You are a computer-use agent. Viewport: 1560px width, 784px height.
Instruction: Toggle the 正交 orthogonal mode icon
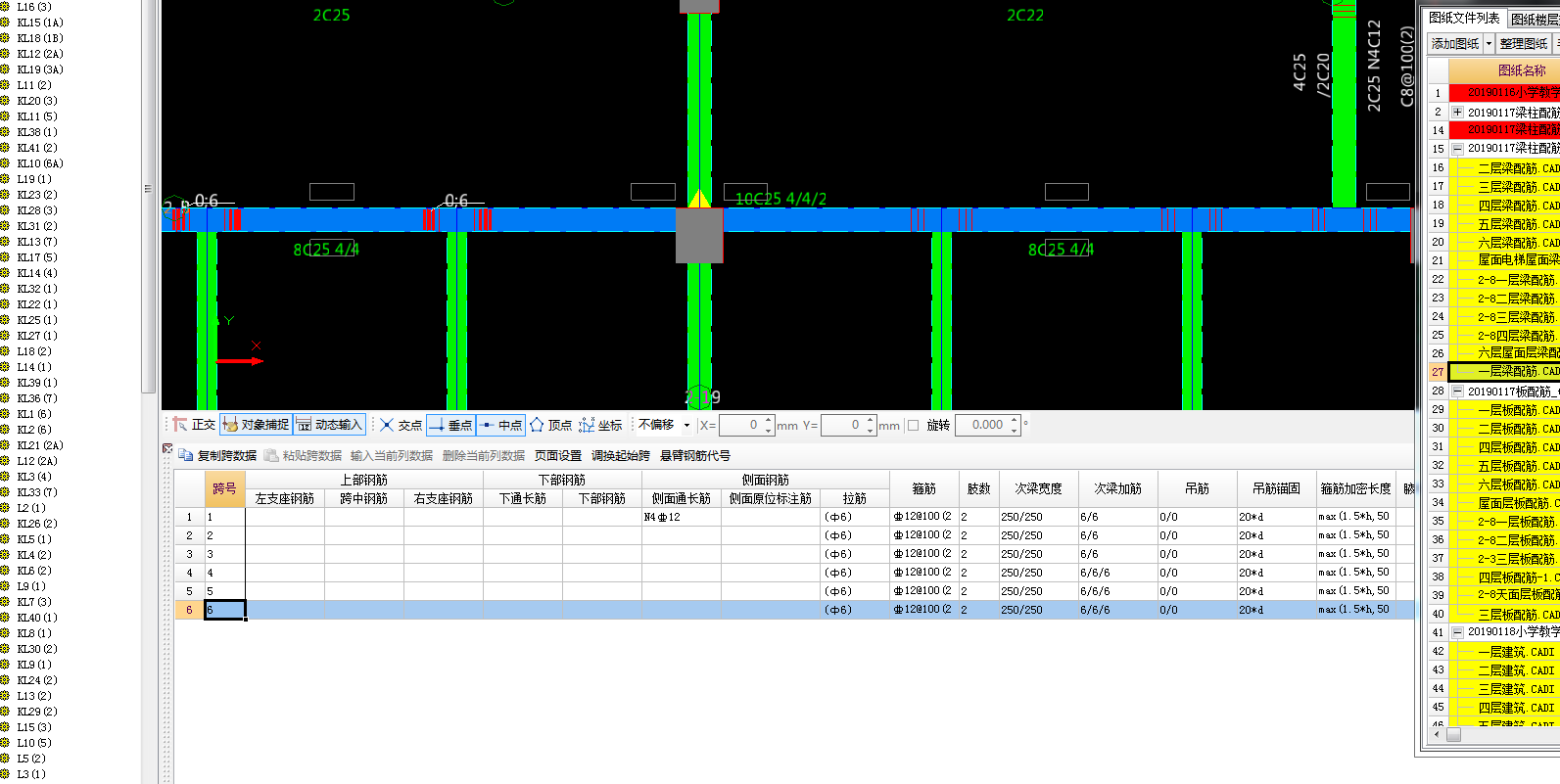point(180,425)
